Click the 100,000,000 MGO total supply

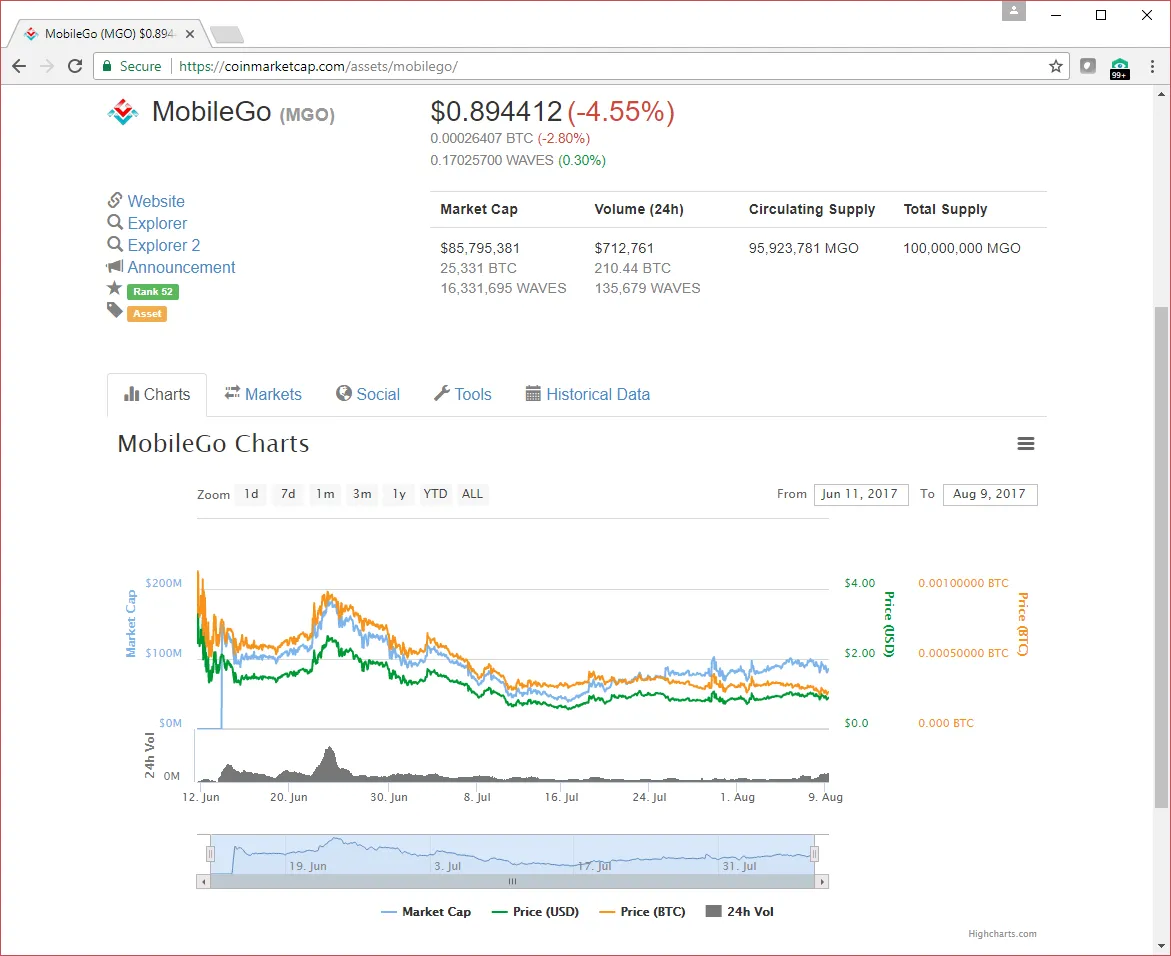[962, 248]
